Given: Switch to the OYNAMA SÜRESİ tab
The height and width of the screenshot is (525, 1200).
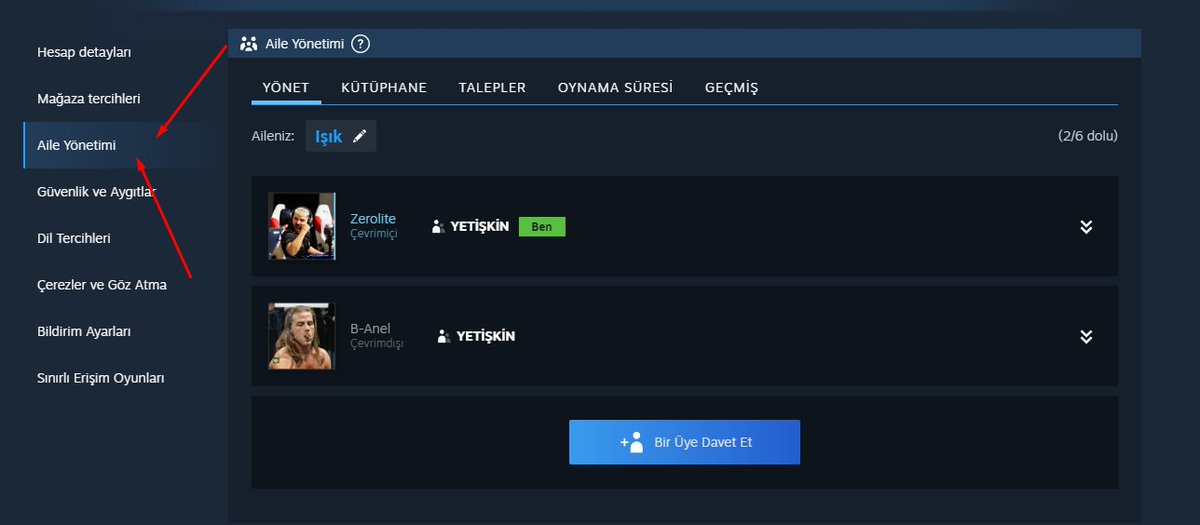Looking at the screenshot, I should pos(615,88).
